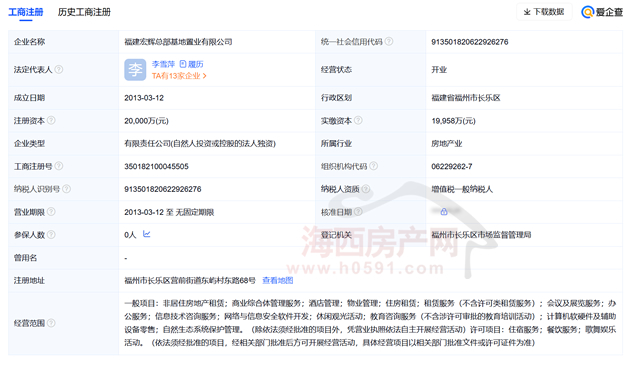Click organization code 06229262-7
This screenshot has height=369, width=640.
[x=452, y=167]
